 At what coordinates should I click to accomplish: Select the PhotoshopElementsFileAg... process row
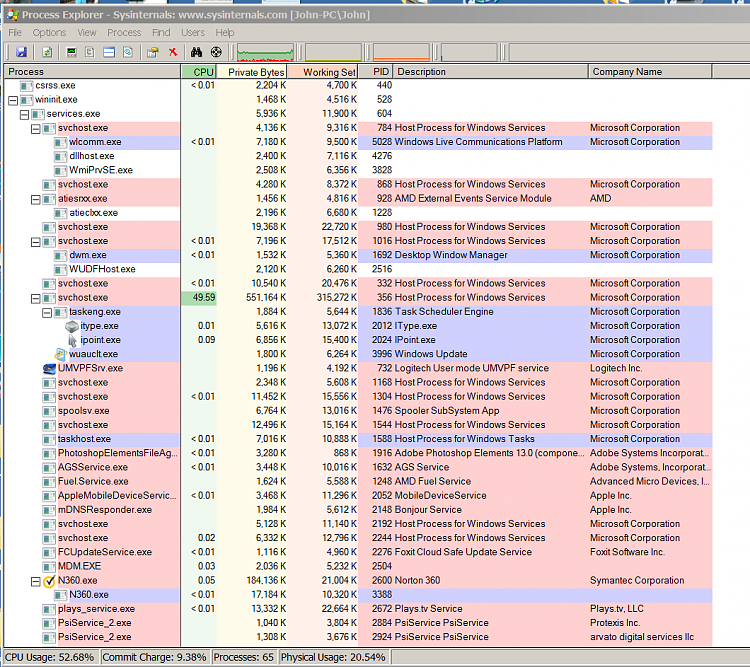(358, 453)
